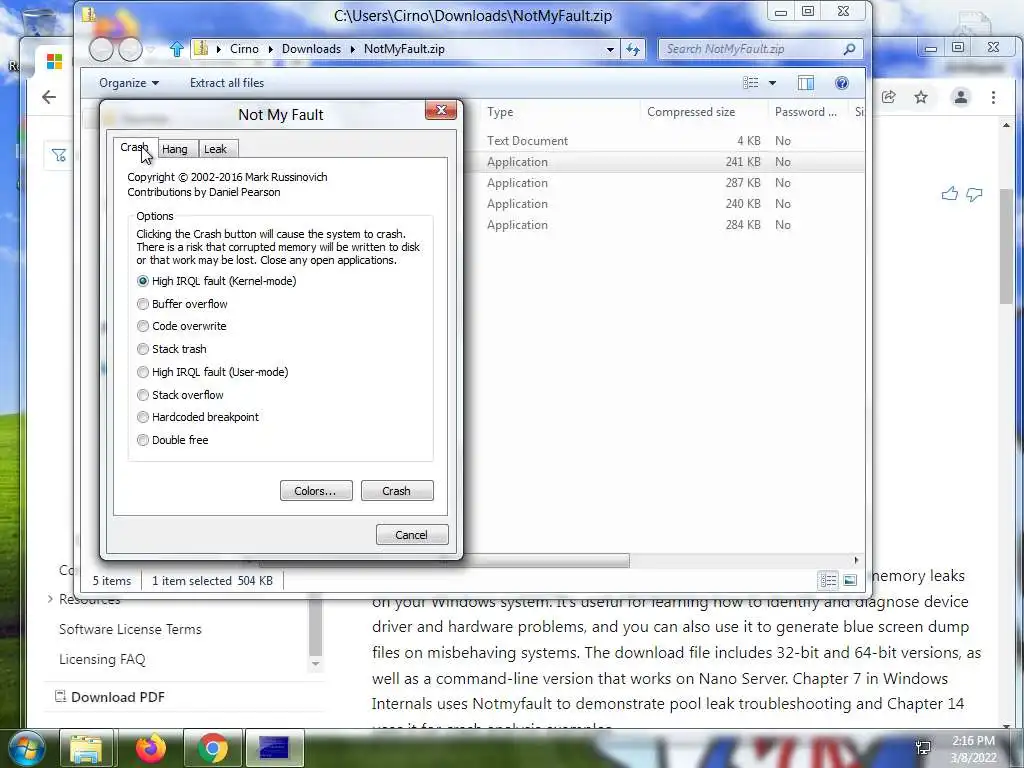The height and width of the screenshot is (768, 1024).
Task: Open Explorer help icon
Action: click(x=842, y=83)
